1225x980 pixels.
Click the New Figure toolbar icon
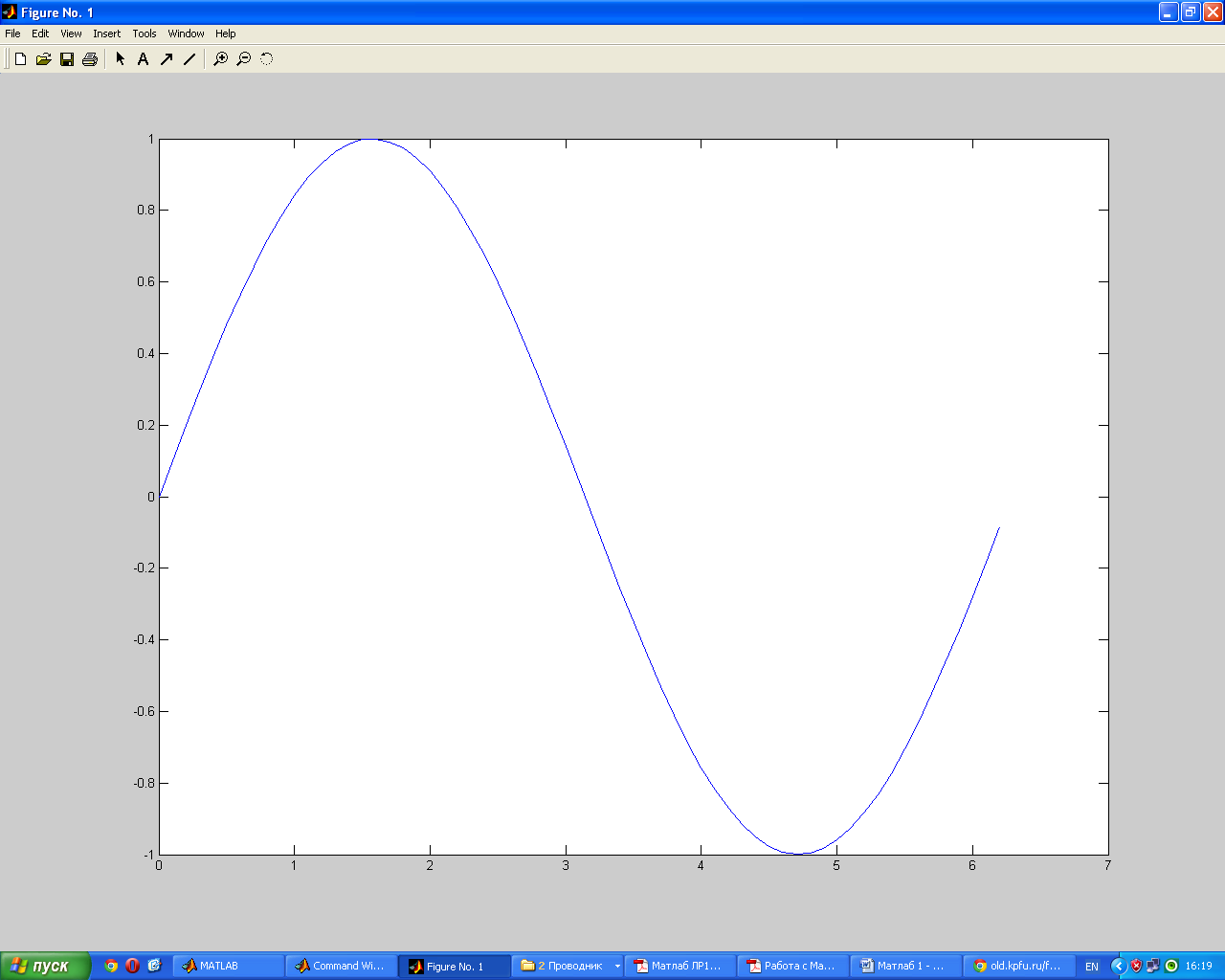20,59
